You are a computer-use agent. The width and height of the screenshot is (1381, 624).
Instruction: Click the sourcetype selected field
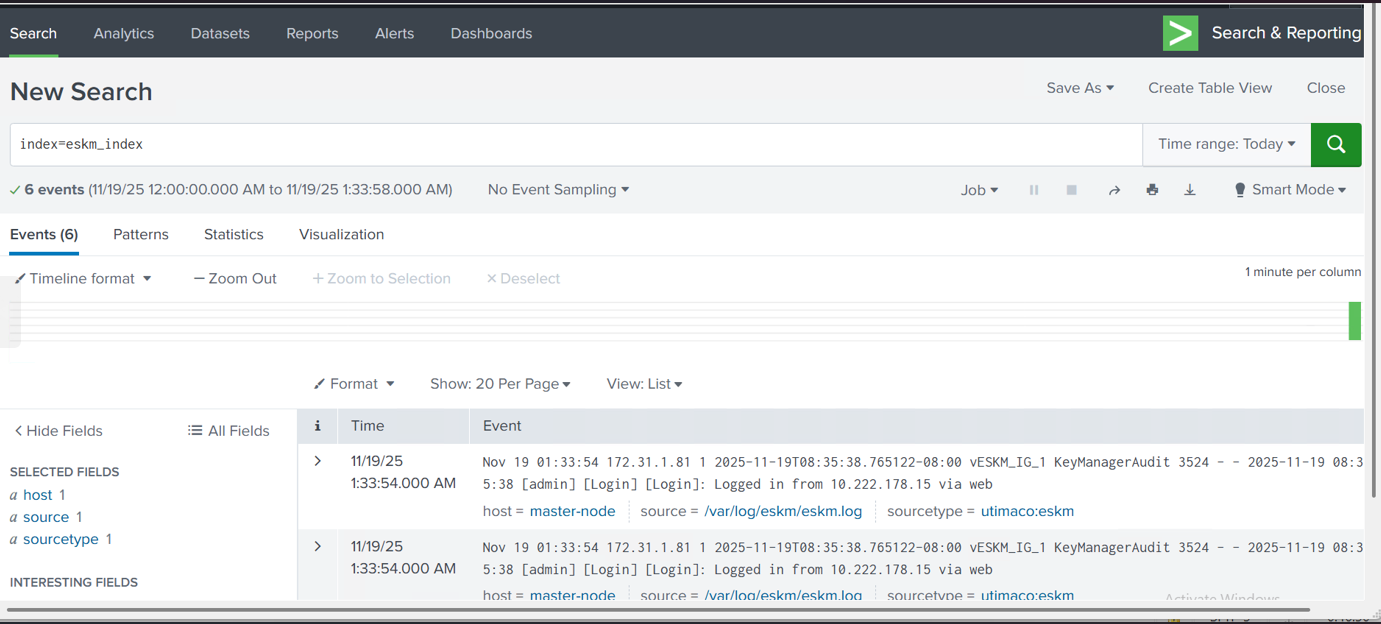(x=61, y=539)
